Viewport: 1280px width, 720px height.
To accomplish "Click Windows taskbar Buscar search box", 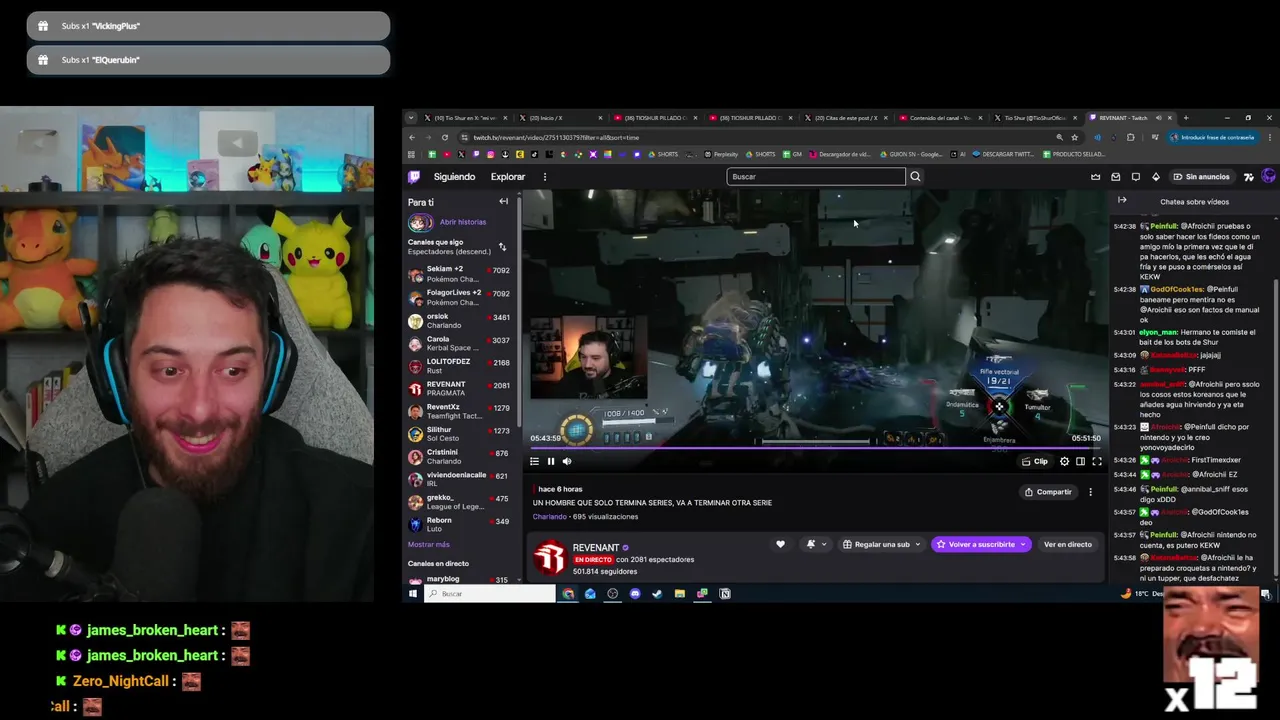I will [x=490, y=594].
